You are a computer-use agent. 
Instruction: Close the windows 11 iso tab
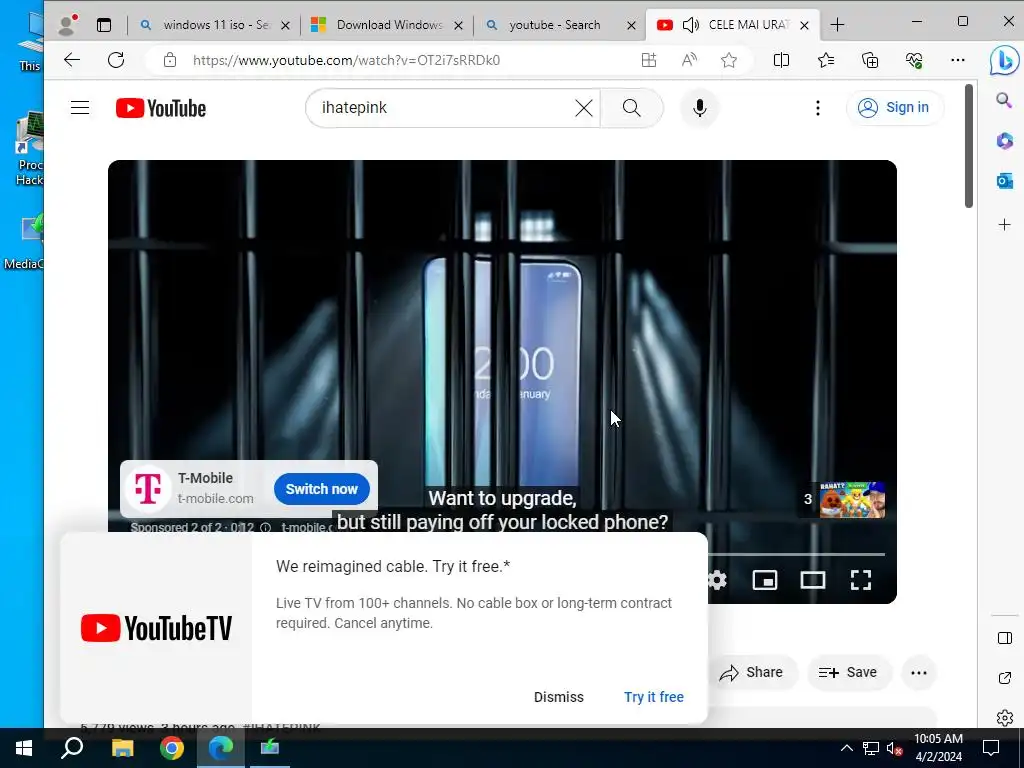click(x=285, y=25)
